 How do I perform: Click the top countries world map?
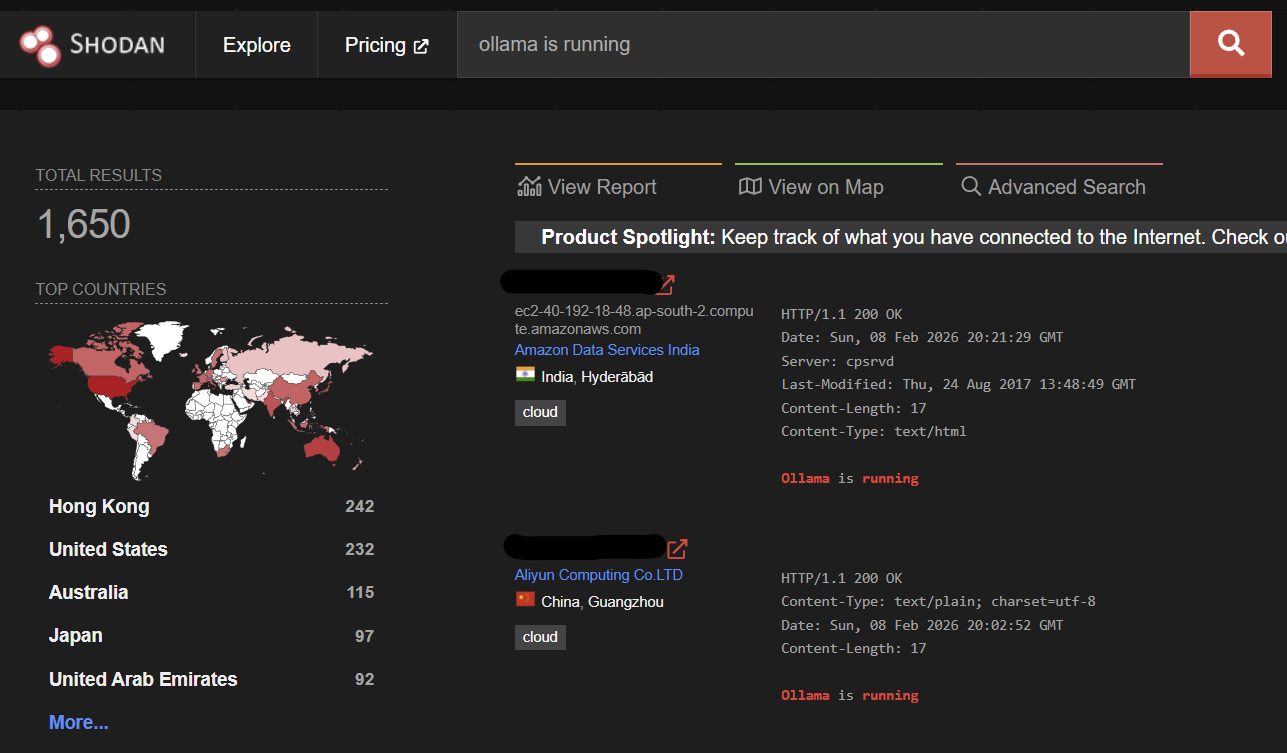click(210, 400)
